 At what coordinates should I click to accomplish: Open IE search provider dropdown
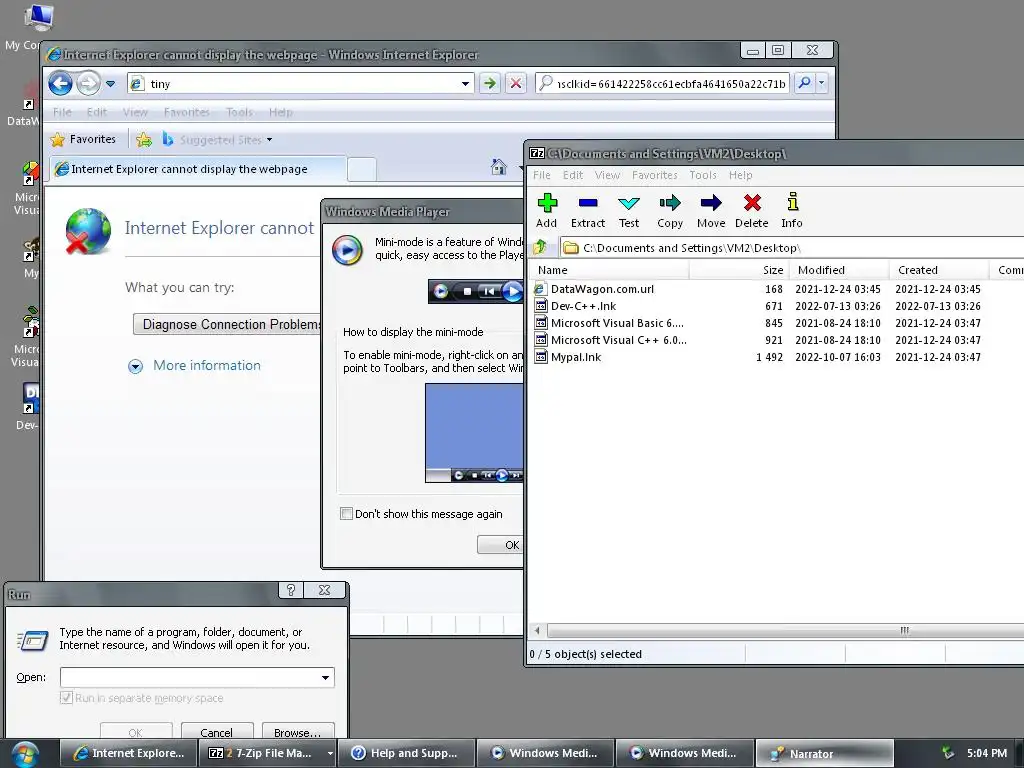(822, 83)
